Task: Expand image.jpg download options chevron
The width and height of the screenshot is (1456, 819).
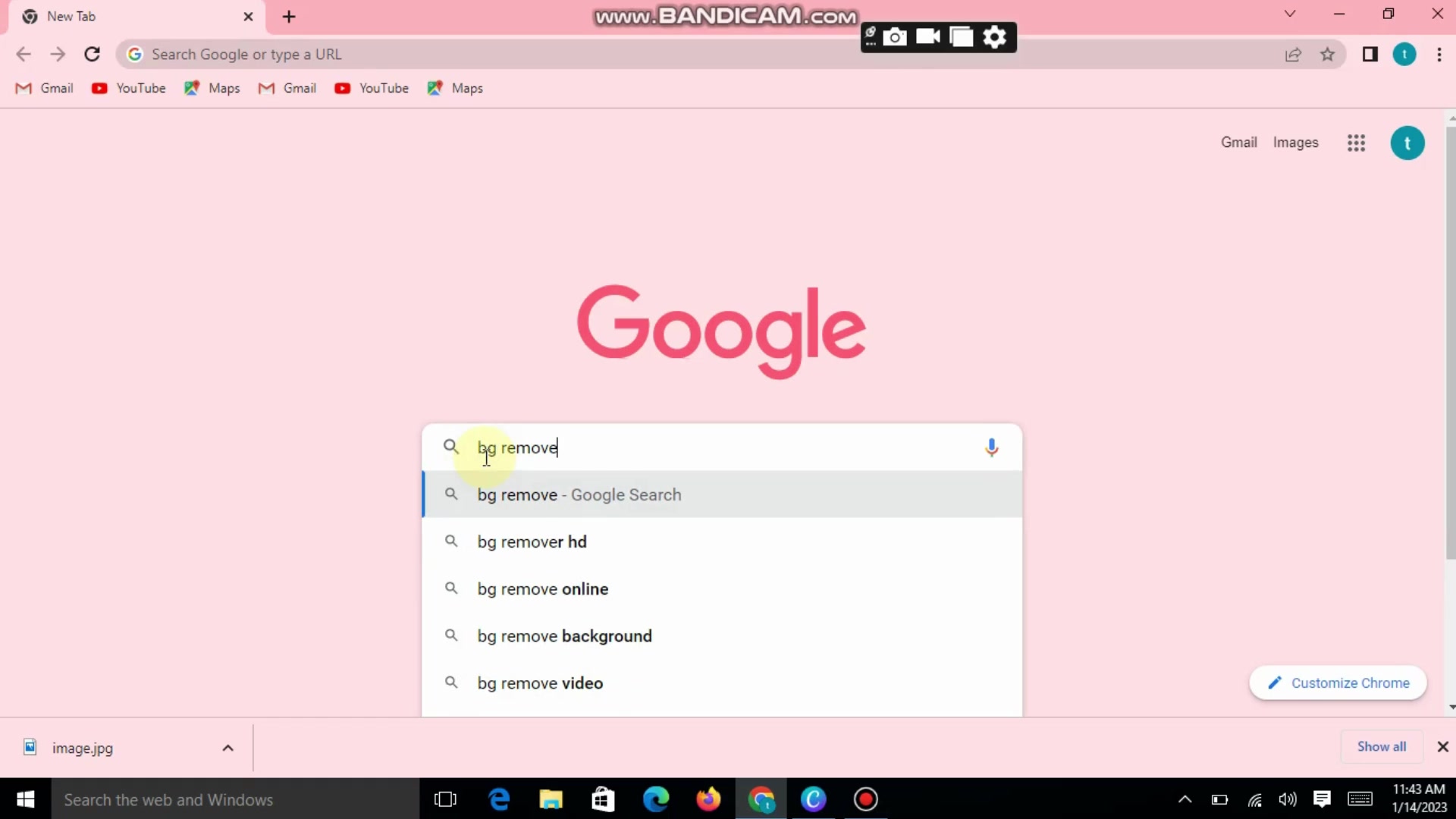Action: tap(227, 748)
